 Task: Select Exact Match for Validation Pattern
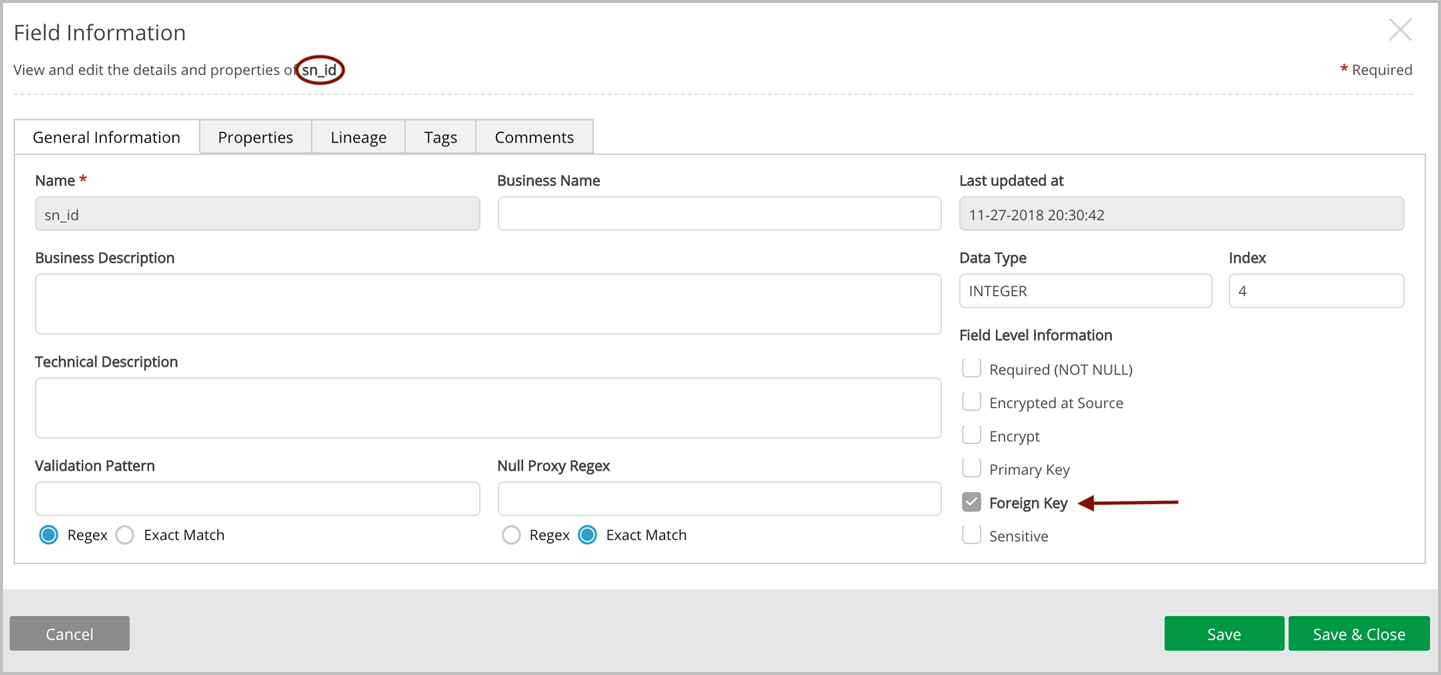point(125,535)
